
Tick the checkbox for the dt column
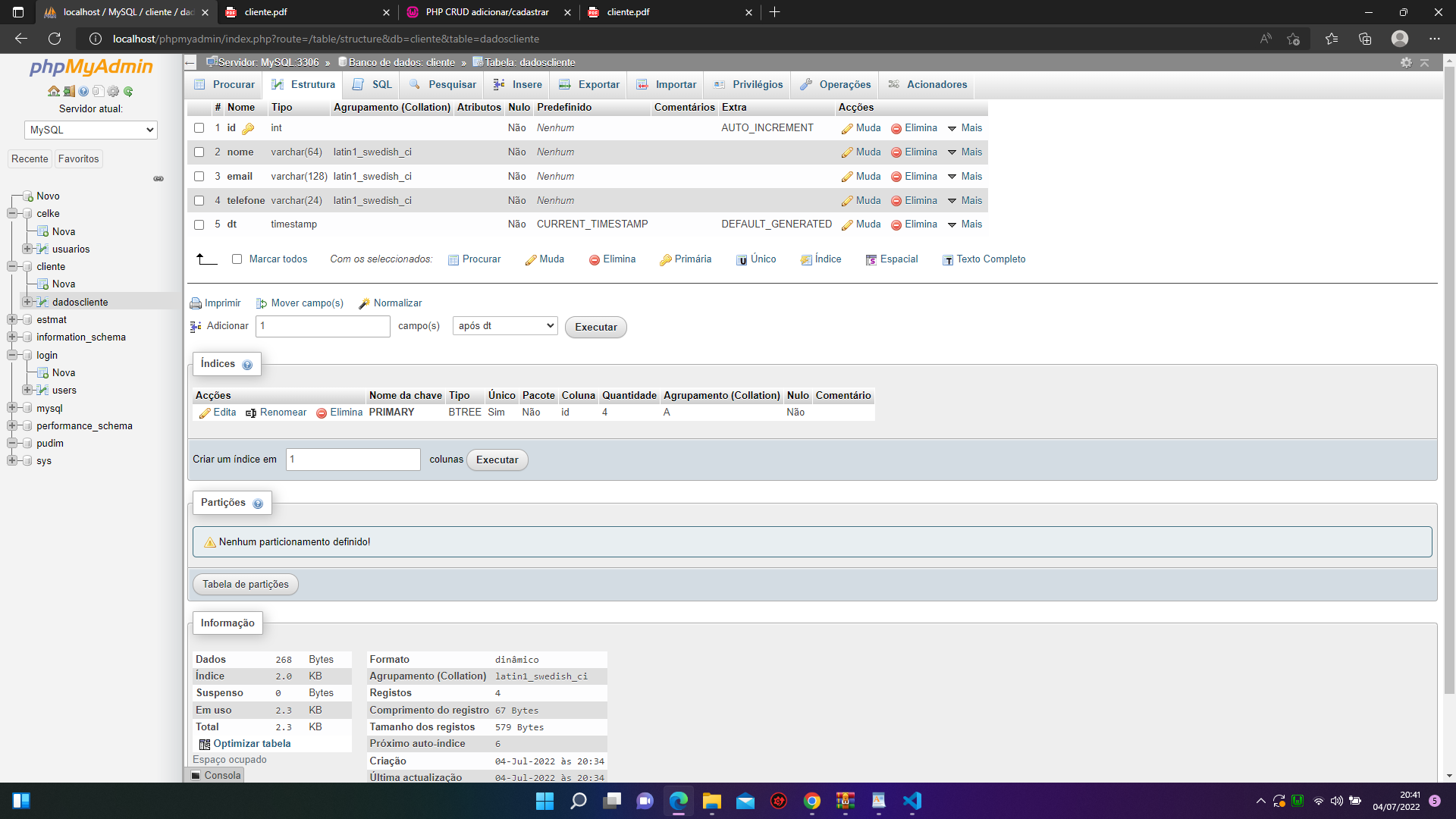click(199, 224)
